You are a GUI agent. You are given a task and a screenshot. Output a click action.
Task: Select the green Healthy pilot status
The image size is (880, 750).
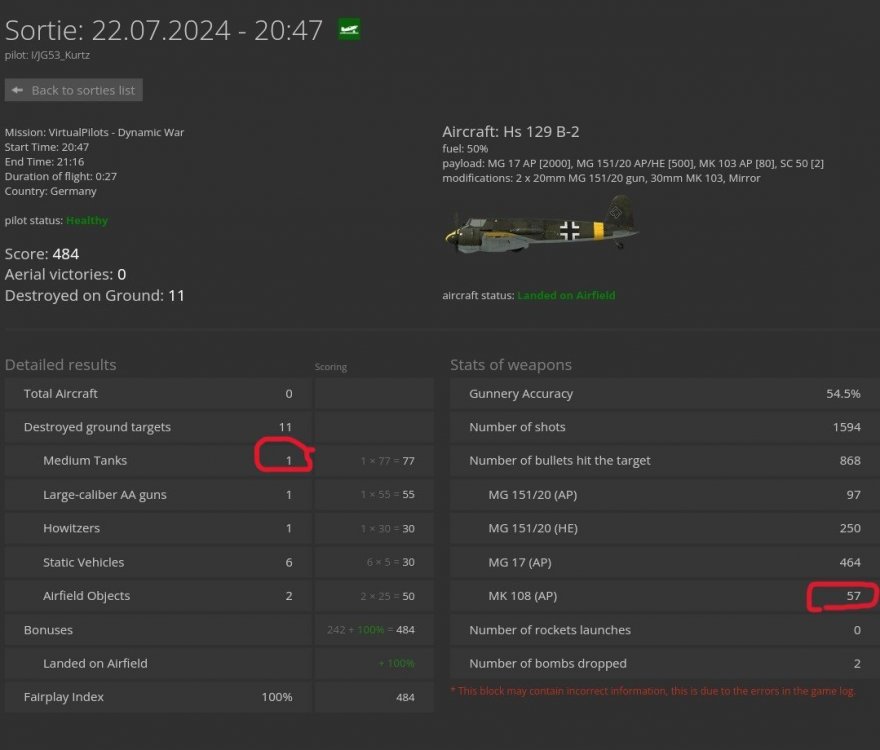click(87, 220)
